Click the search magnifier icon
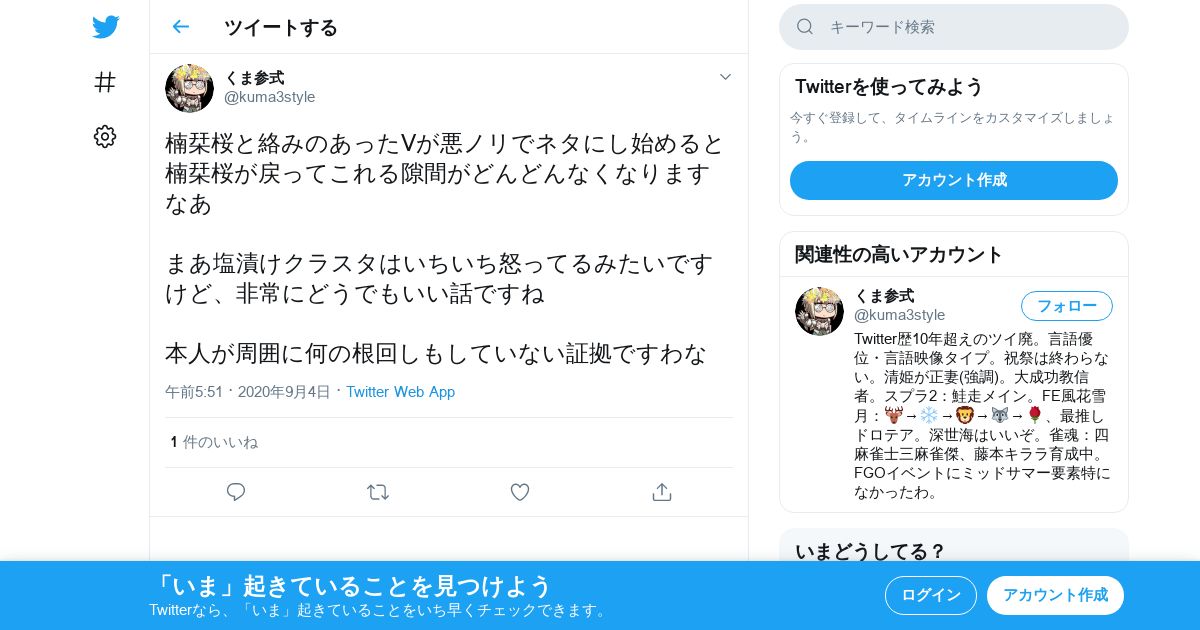 pos(805,27)
